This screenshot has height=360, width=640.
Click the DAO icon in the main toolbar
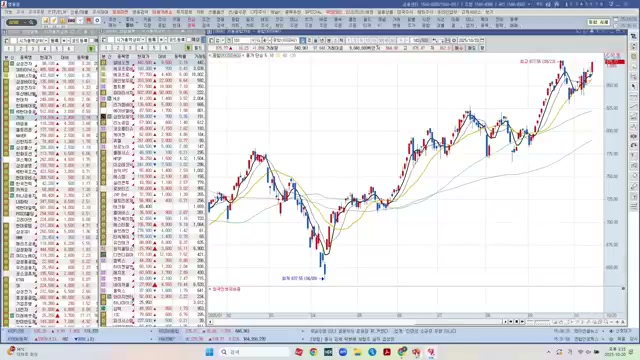(71, 20)
